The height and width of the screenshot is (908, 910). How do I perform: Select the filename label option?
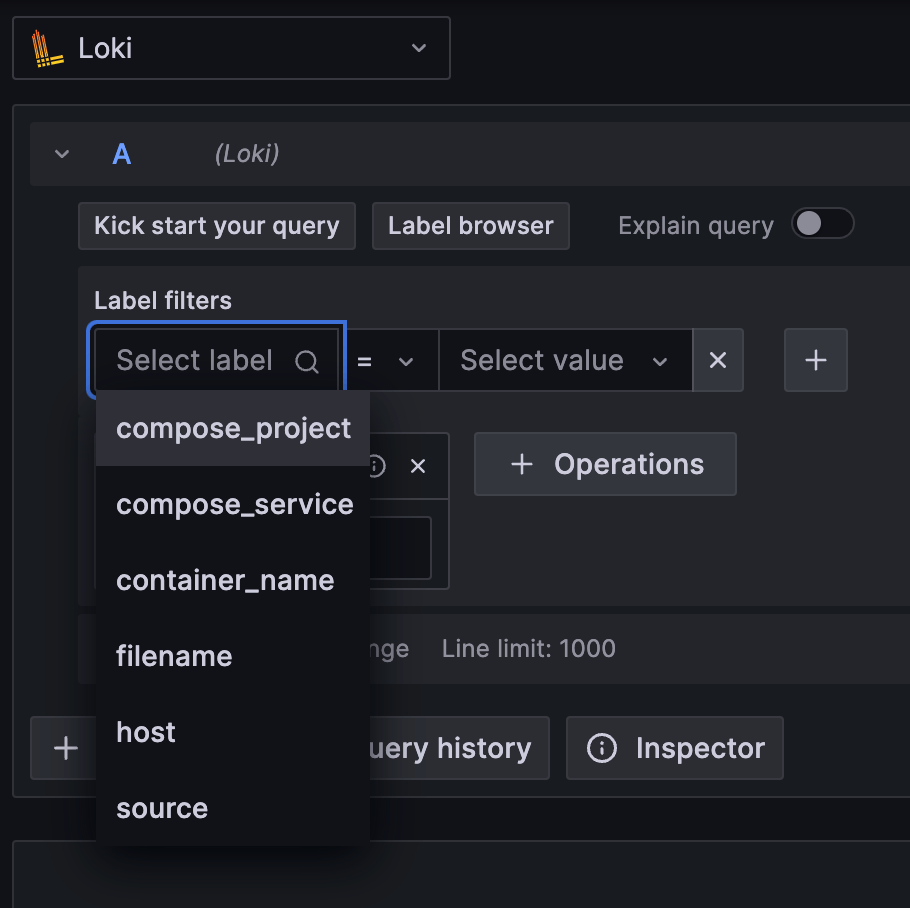174,657
